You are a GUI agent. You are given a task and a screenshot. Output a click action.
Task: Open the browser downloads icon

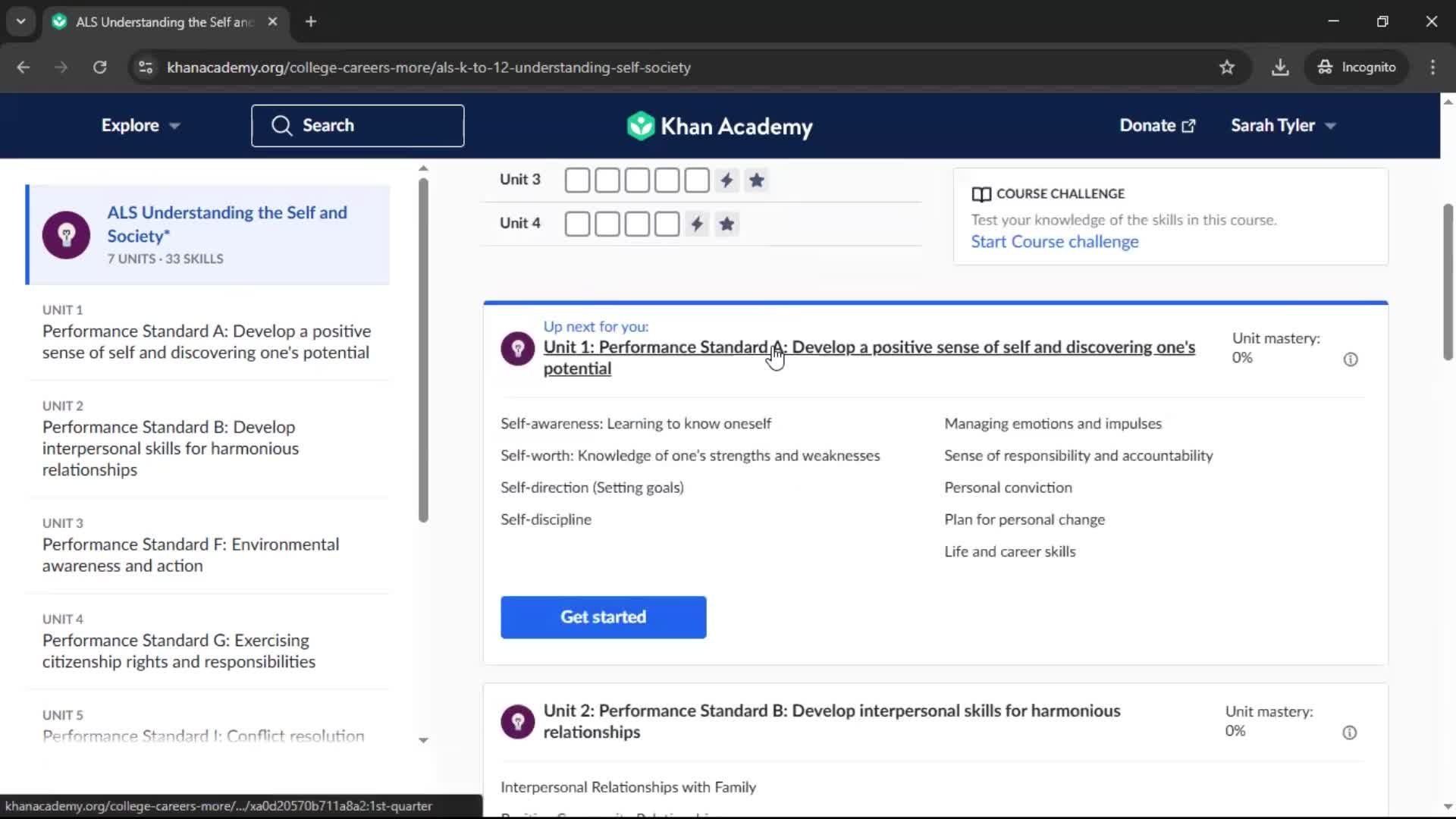pyautogui.click(x=1280, y=67)
